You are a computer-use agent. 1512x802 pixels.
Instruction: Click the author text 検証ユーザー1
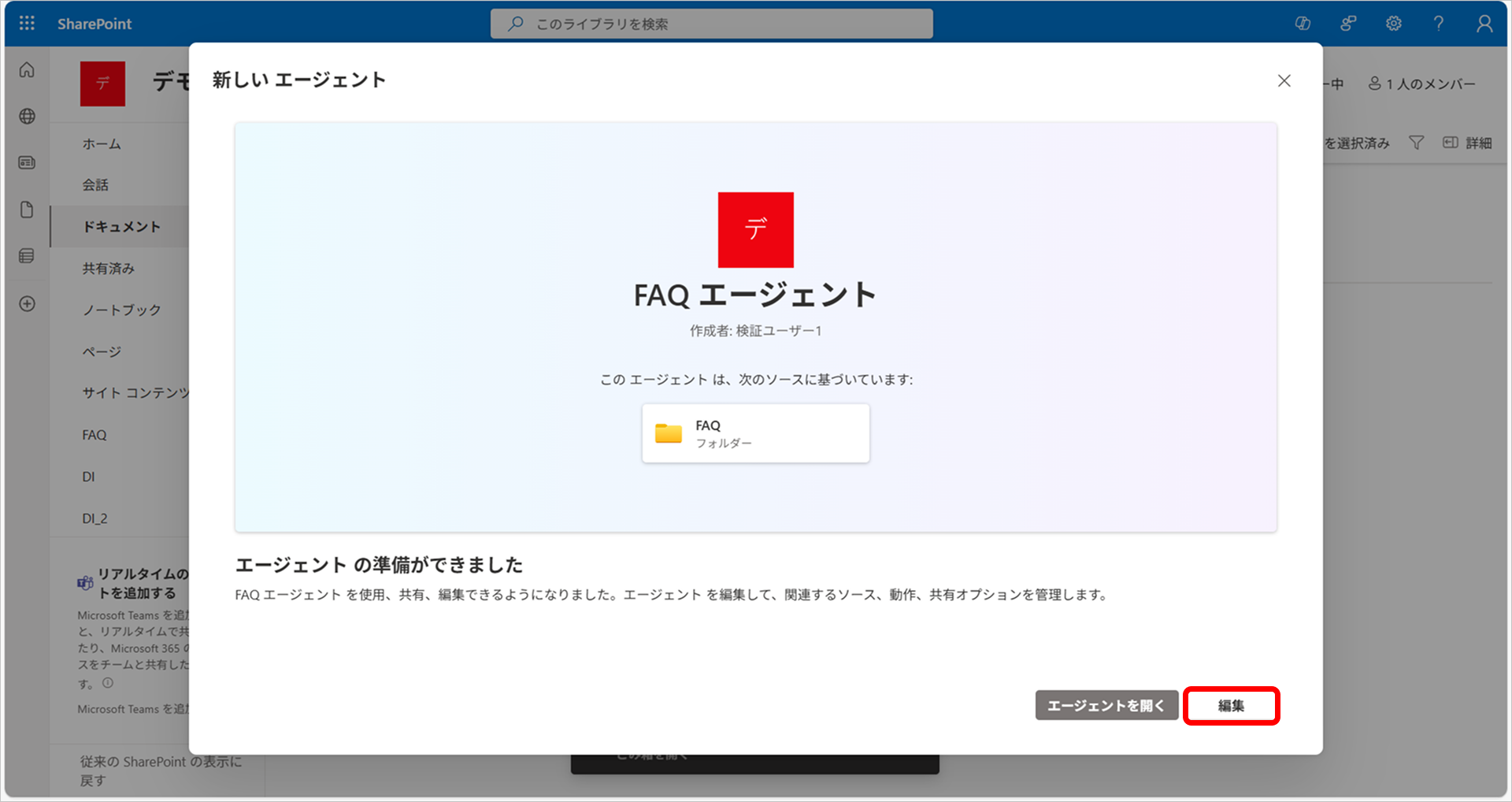779,331
